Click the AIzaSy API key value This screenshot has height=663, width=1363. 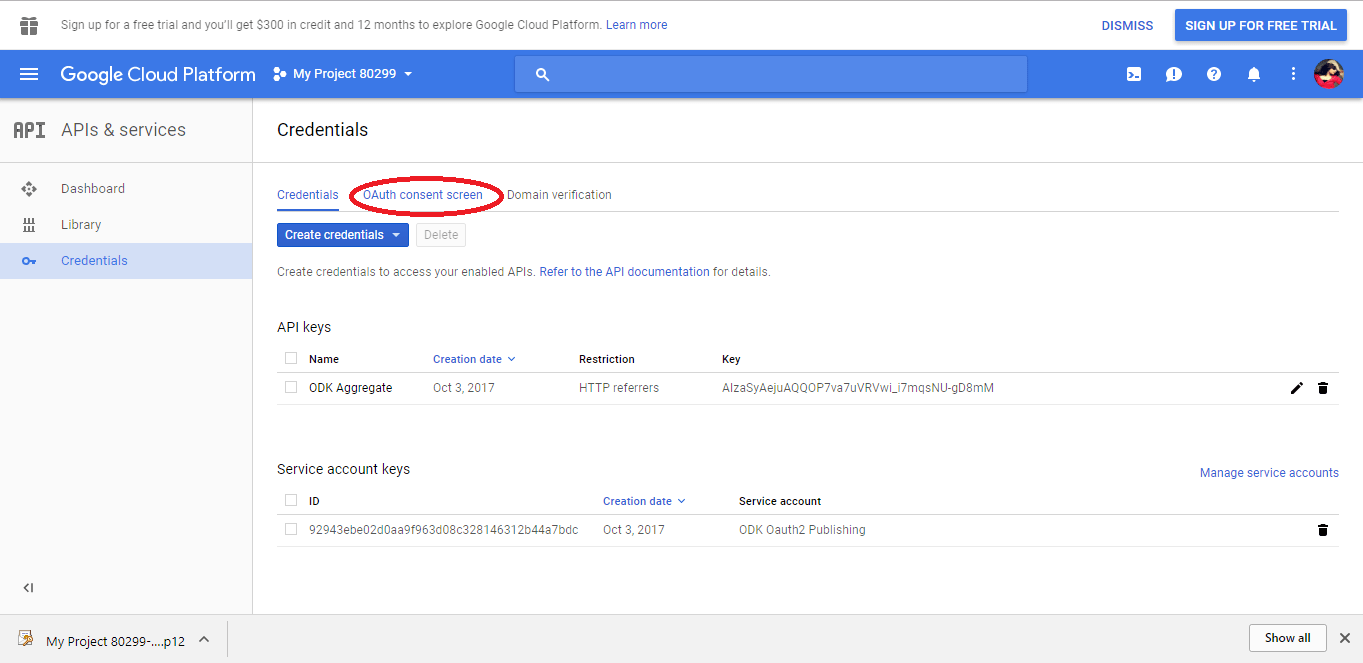[858, 388]
